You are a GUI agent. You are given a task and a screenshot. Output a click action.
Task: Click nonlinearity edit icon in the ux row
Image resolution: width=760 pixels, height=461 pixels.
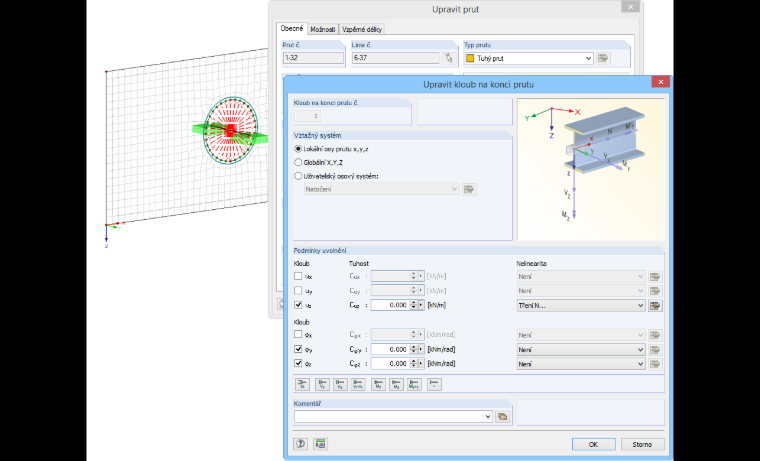click(x=655, y=276)
